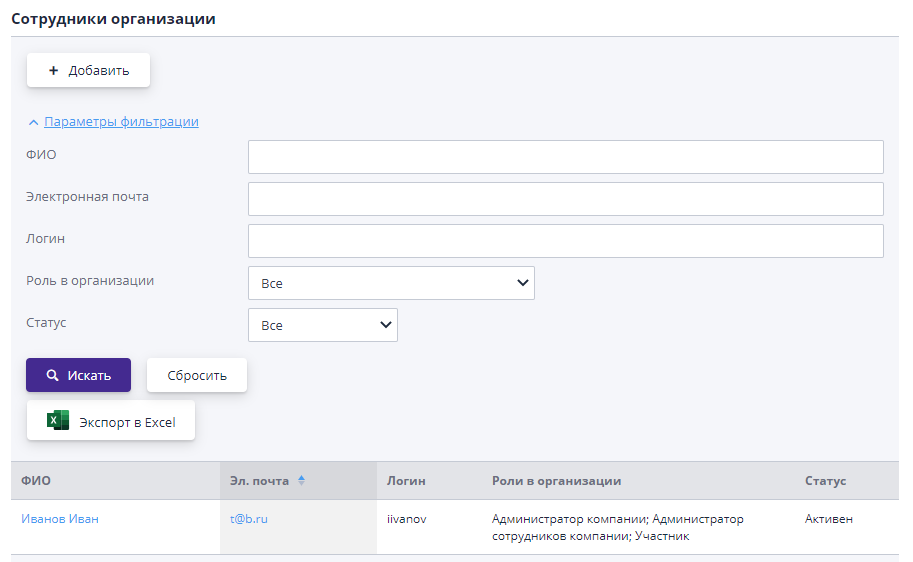Select the Логин filter input box
Image resolution: width=913 pixels, height=562 pixels.
coord(565,241)
